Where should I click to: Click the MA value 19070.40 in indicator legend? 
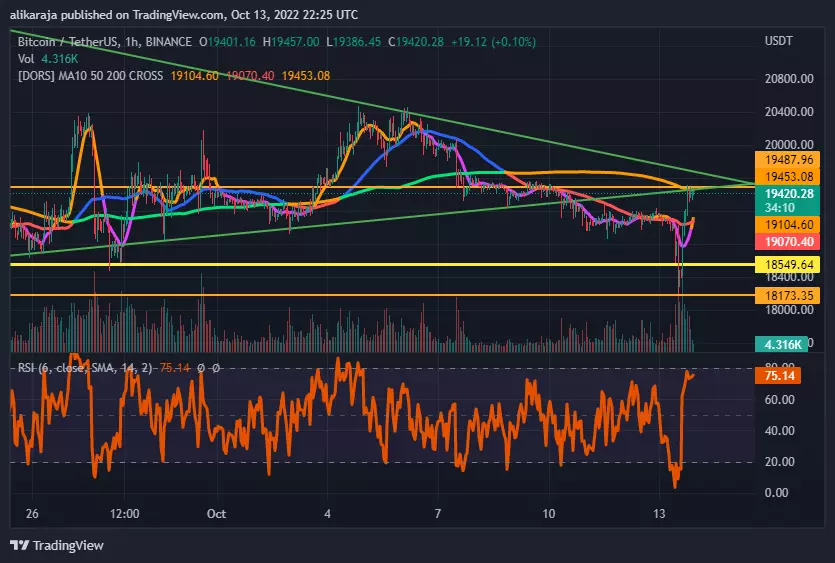click(x=250, y=76)
